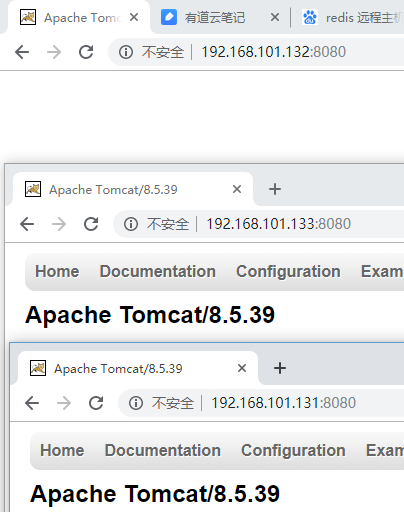Click Tomcat favicon on the 131 window tab

click(38, 368)
